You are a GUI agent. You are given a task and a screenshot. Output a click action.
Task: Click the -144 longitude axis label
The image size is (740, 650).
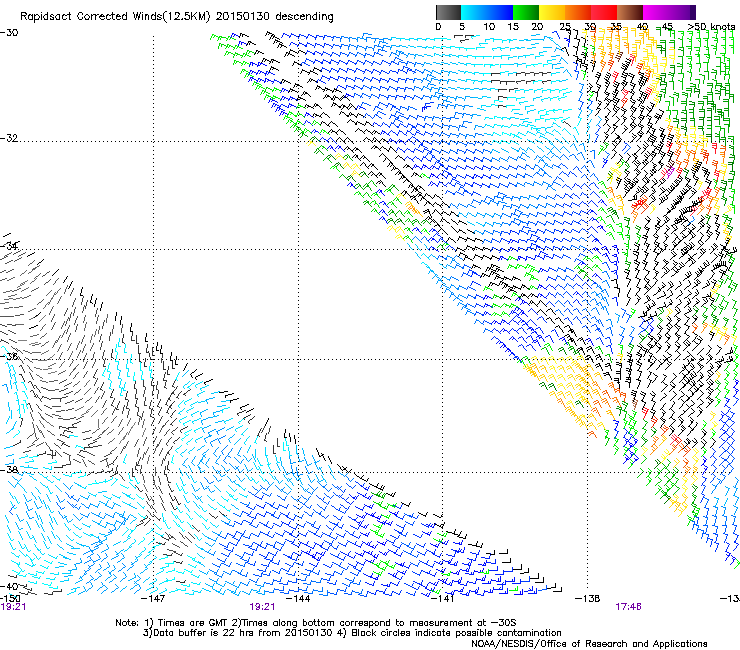(298, 599)
